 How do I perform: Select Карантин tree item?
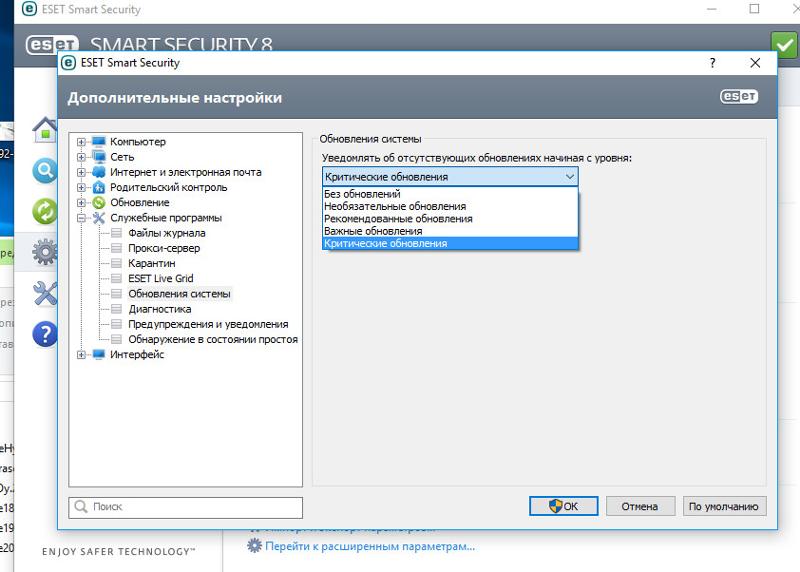pyautogui.click(x=152, y=263)
